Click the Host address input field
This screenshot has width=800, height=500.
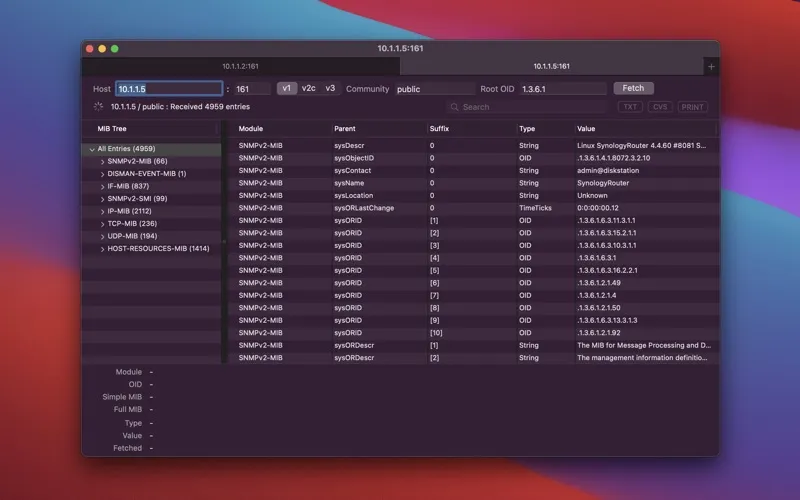tap(169, 89)
